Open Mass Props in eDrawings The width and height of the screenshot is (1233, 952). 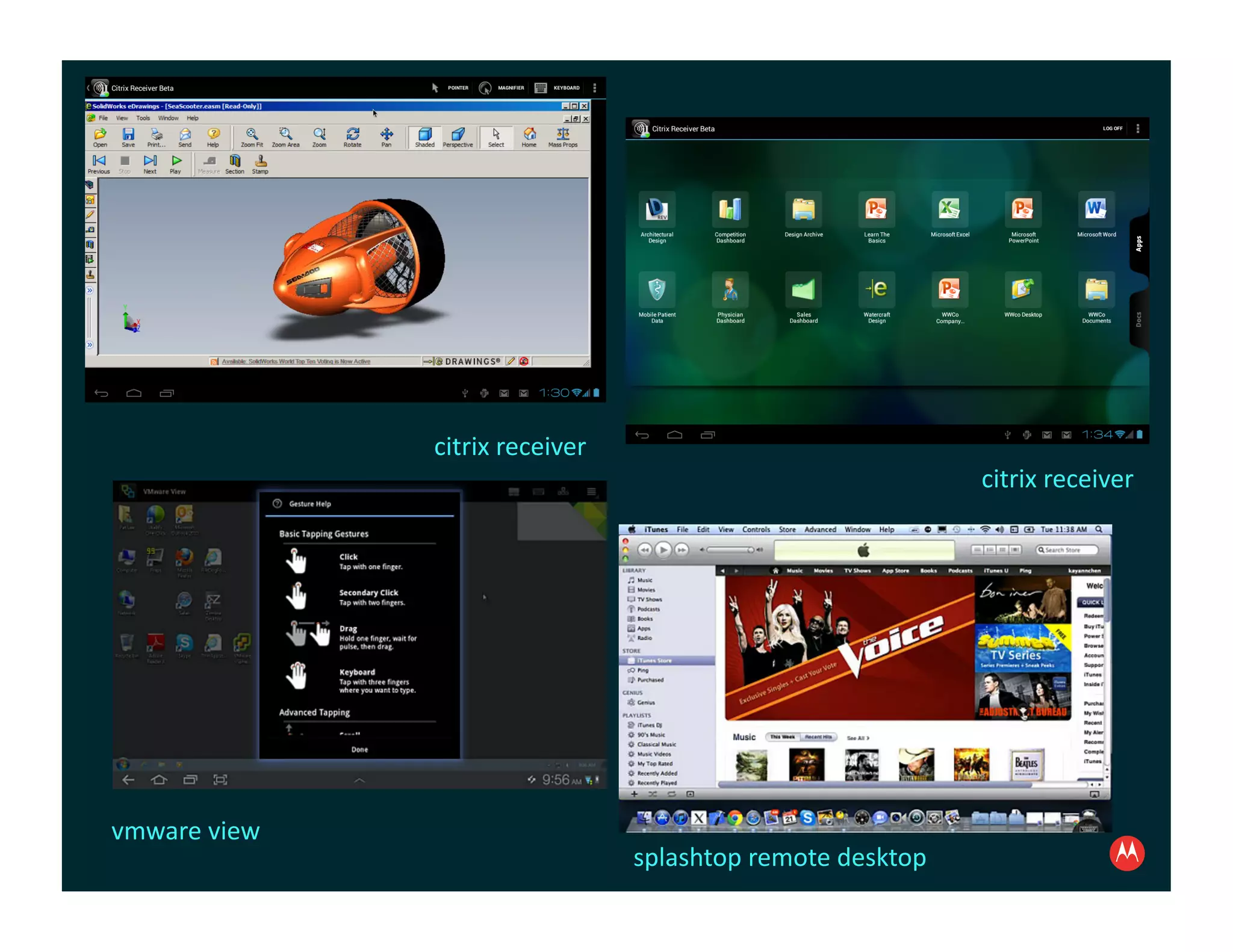click(x=563, y=137)
